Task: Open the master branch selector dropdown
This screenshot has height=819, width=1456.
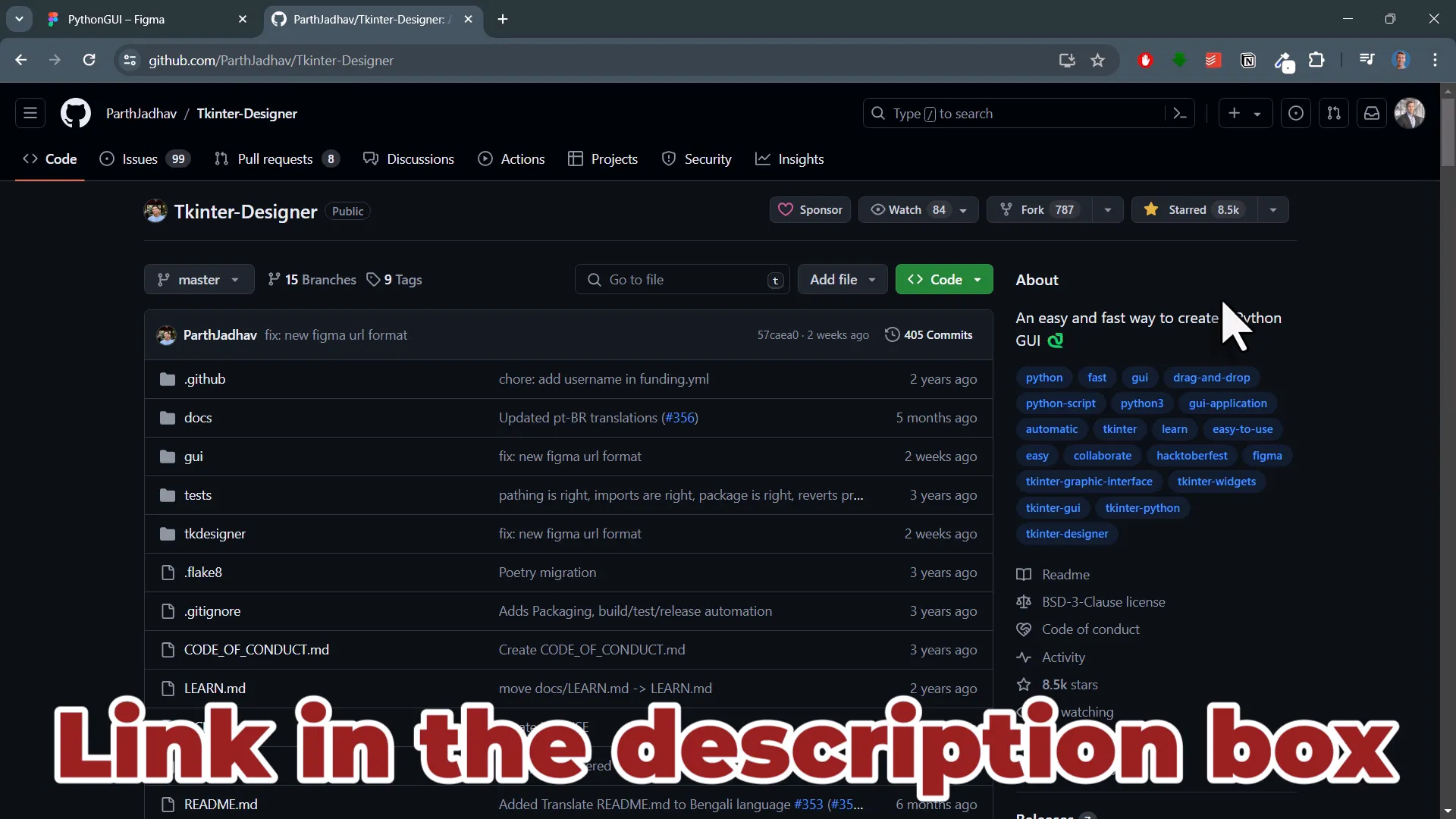Action: tap(198, 279)
